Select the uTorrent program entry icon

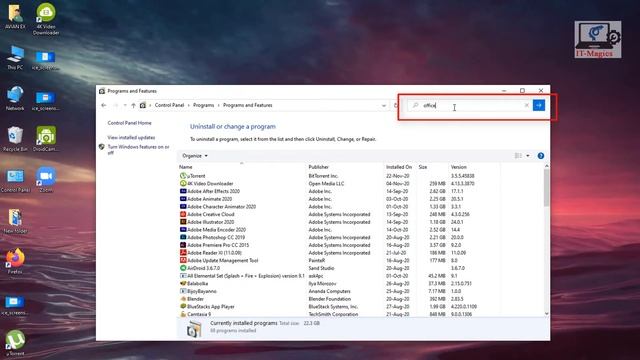coord(183,176)
